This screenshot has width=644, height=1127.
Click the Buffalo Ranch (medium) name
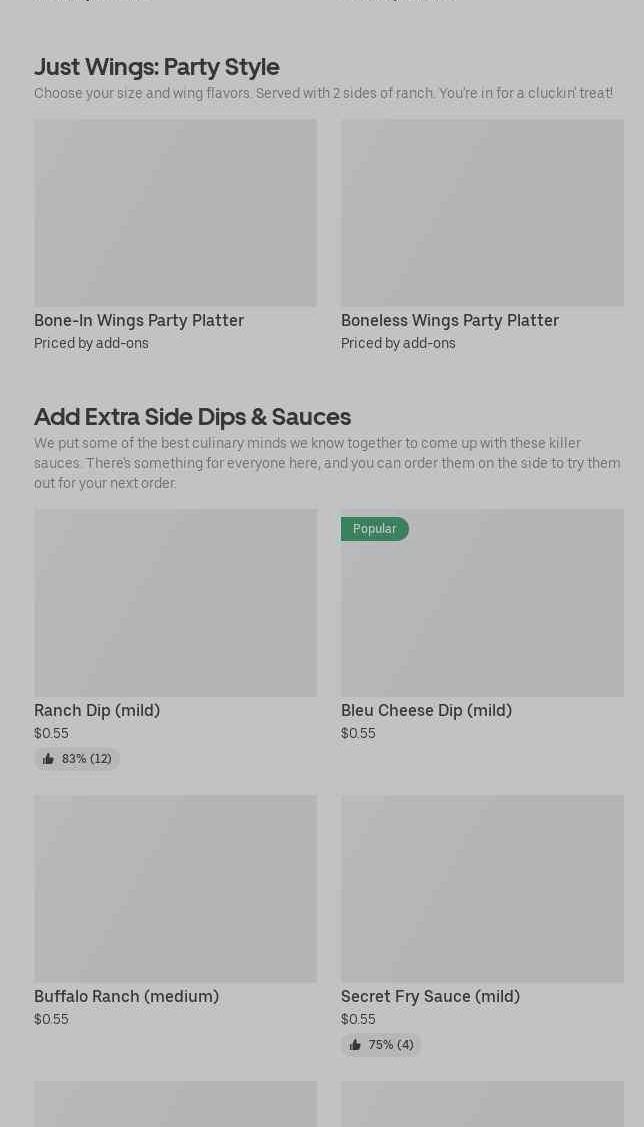126,997
